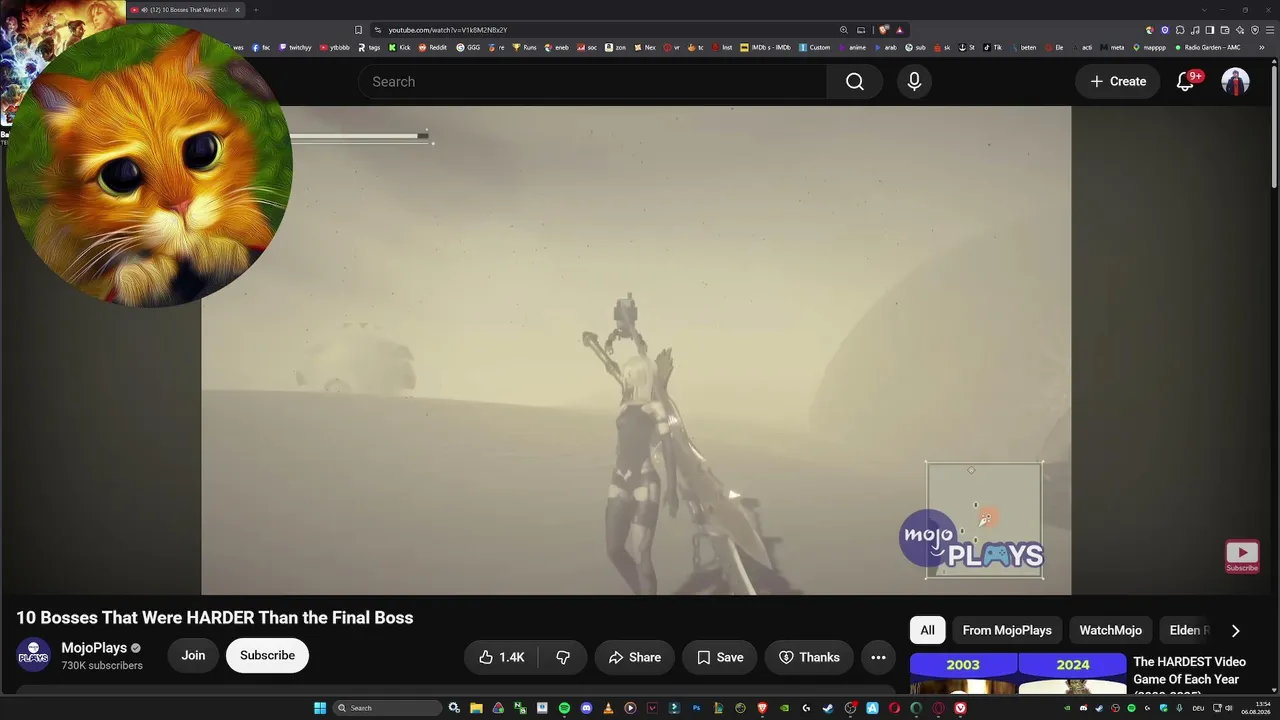
Task: Open the HARDEST Video Game recommended thumbnail
Action: [x=1018, y=674]
